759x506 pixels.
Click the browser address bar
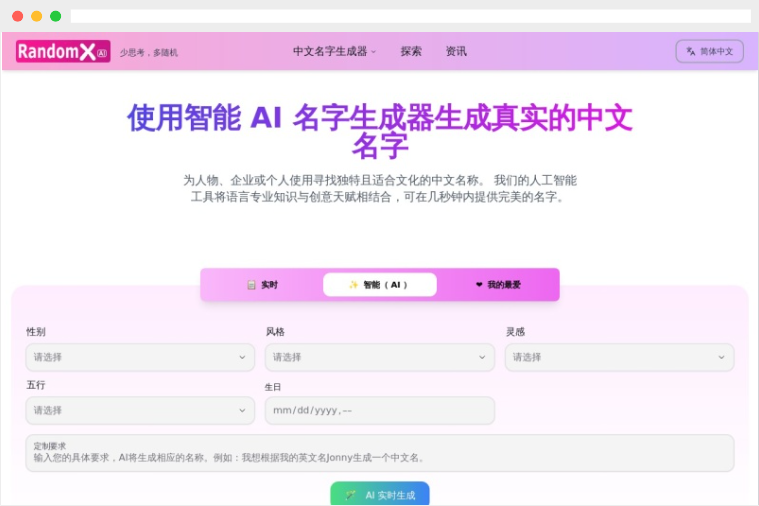410,16
